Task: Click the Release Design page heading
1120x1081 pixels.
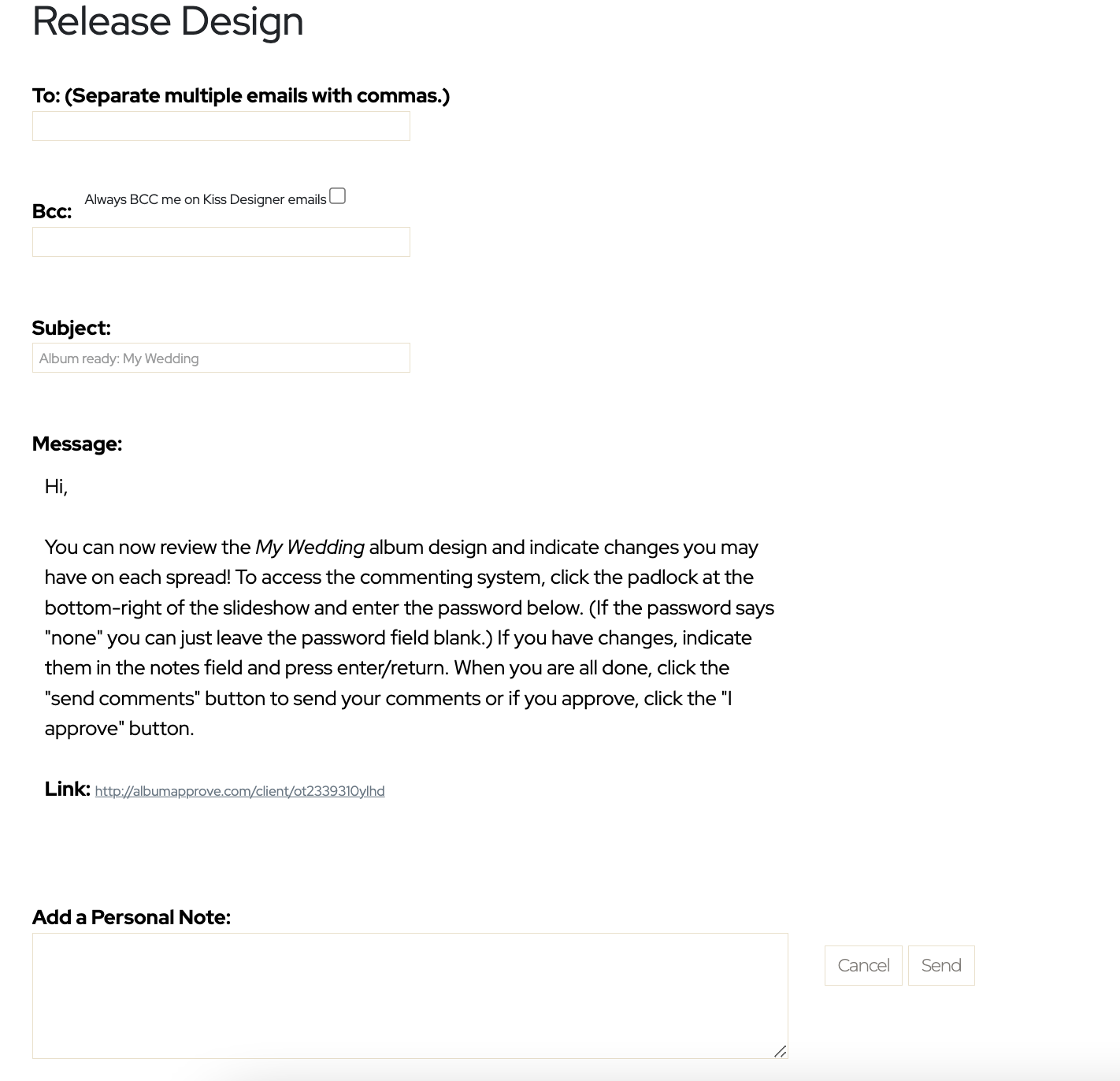Action: [168, 21]
